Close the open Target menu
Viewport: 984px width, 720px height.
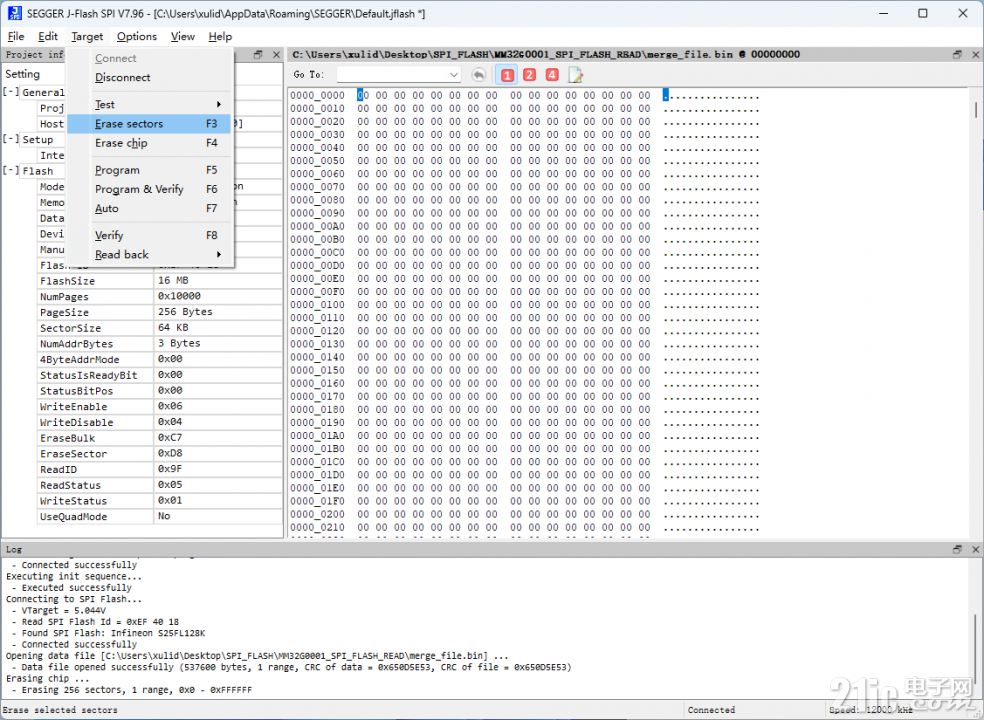tap(87, 36)
